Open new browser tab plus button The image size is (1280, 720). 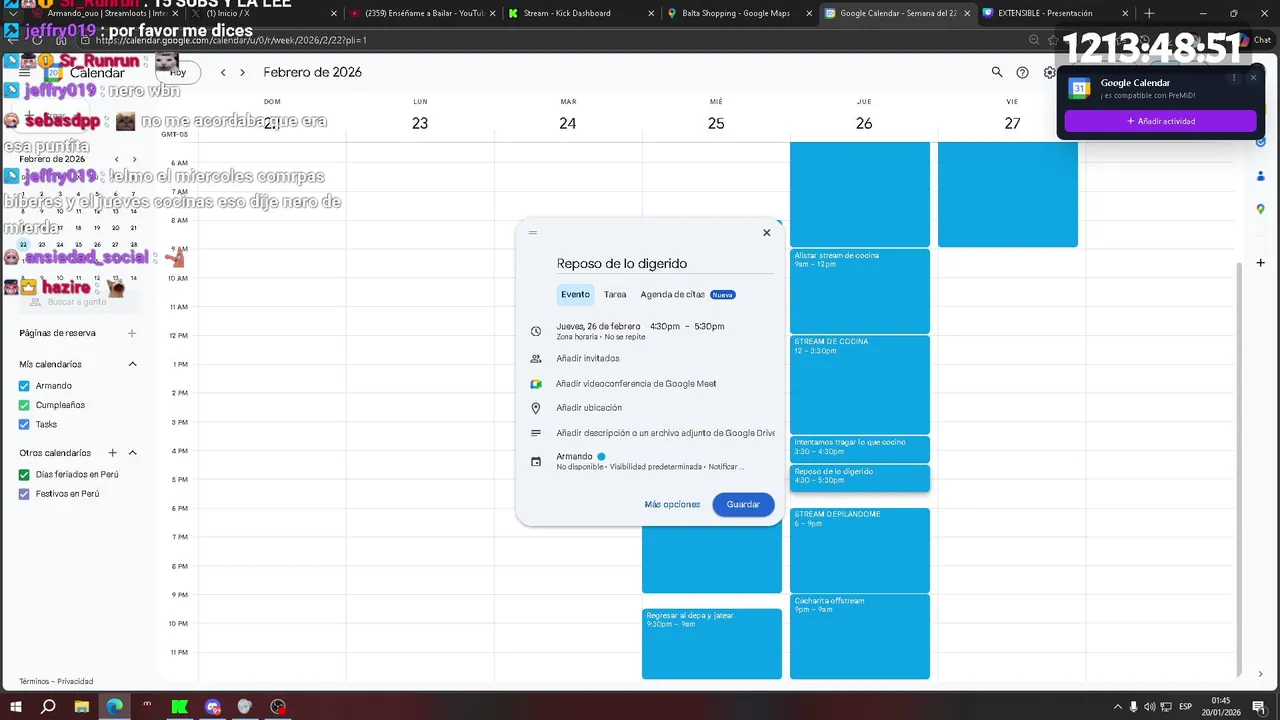click(1149, 14)
